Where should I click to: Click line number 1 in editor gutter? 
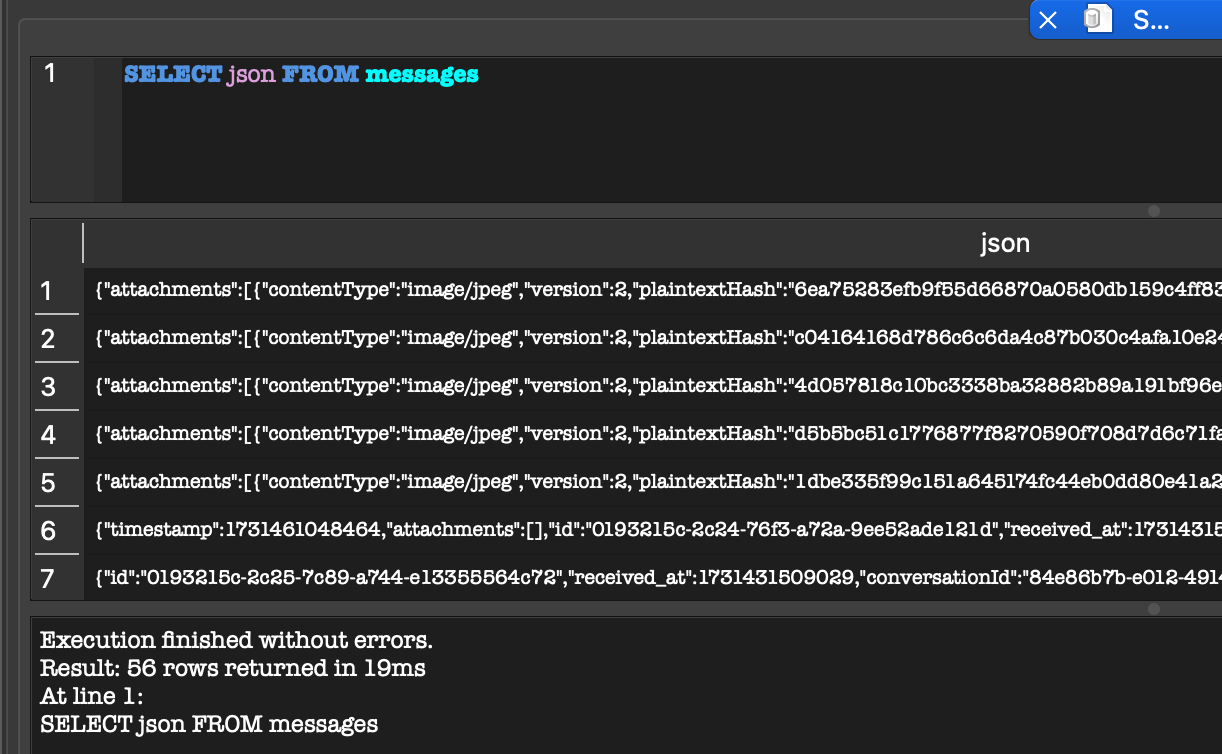click(50, 73)
